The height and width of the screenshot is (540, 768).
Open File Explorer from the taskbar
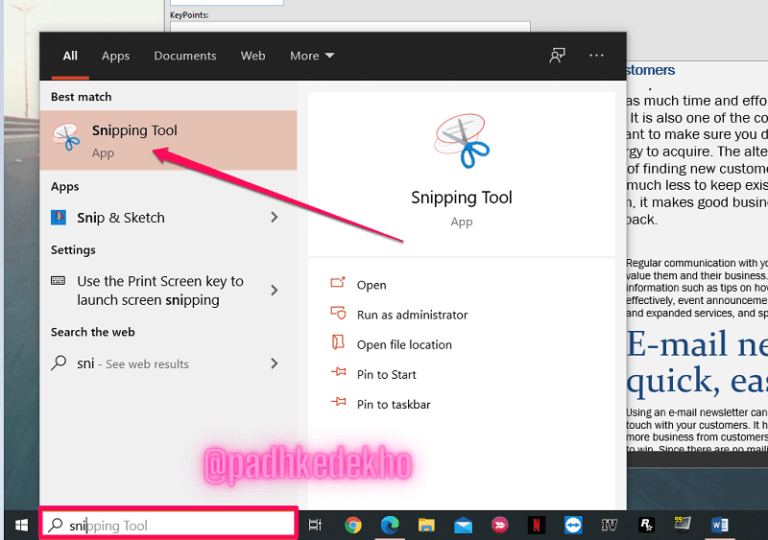coord(426,525)
